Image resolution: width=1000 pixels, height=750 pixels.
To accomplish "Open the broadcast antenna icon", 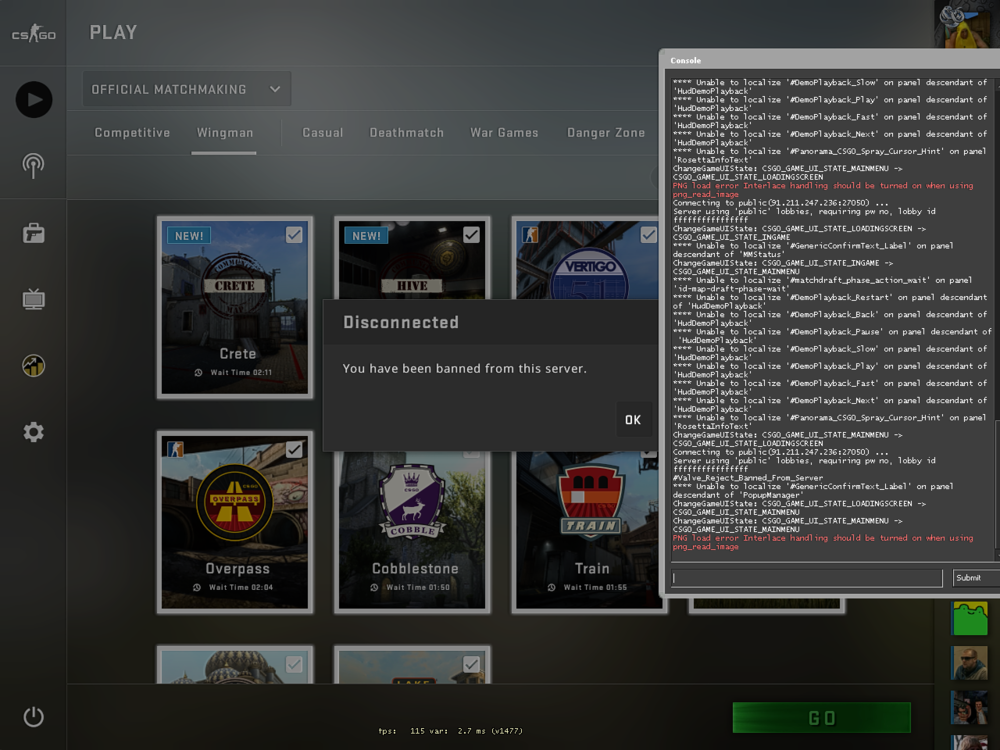I will (x=33, y=165).
